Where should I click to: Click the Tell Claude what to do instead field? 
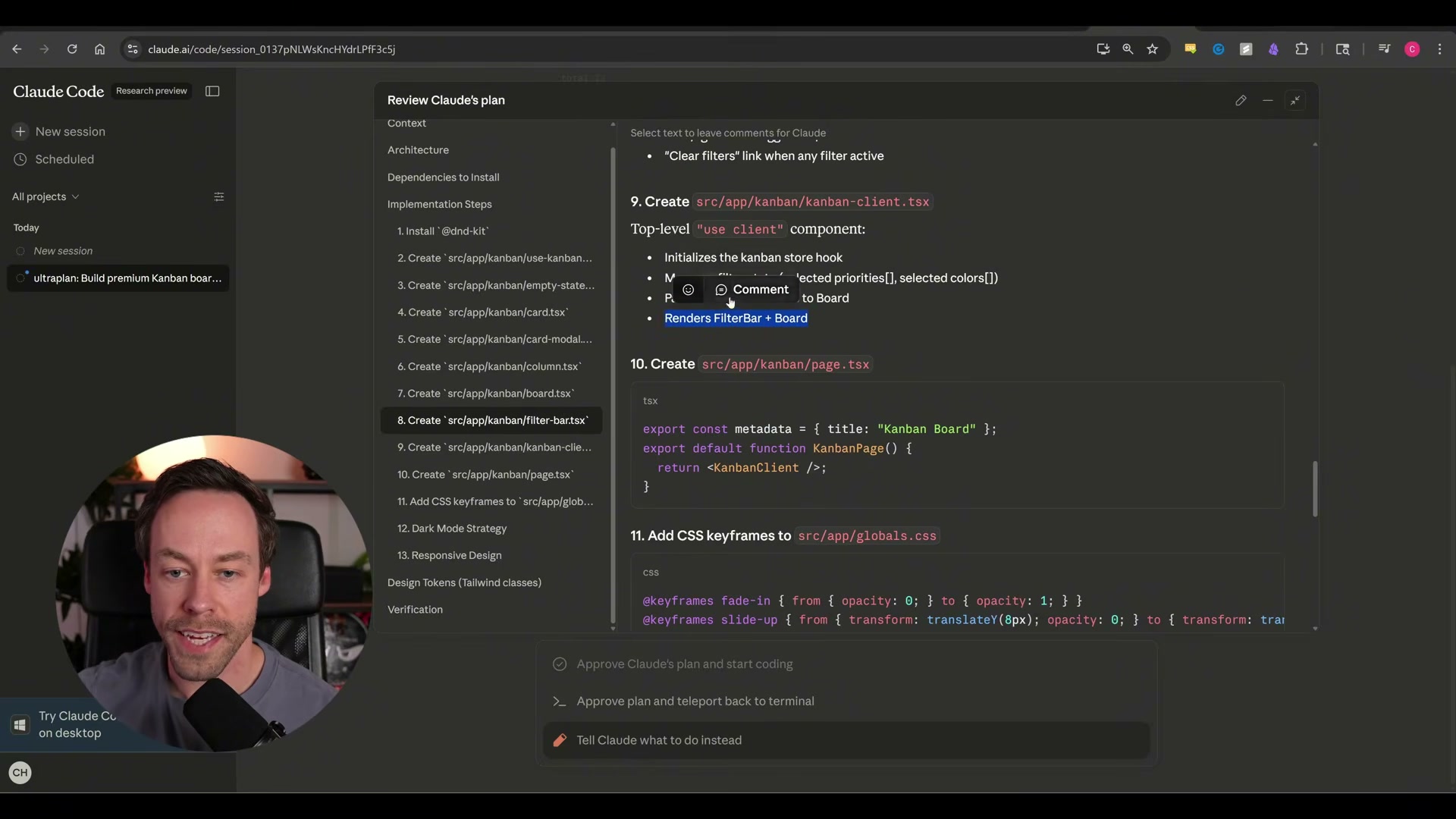pyautogui.click(x=846, y=740)
